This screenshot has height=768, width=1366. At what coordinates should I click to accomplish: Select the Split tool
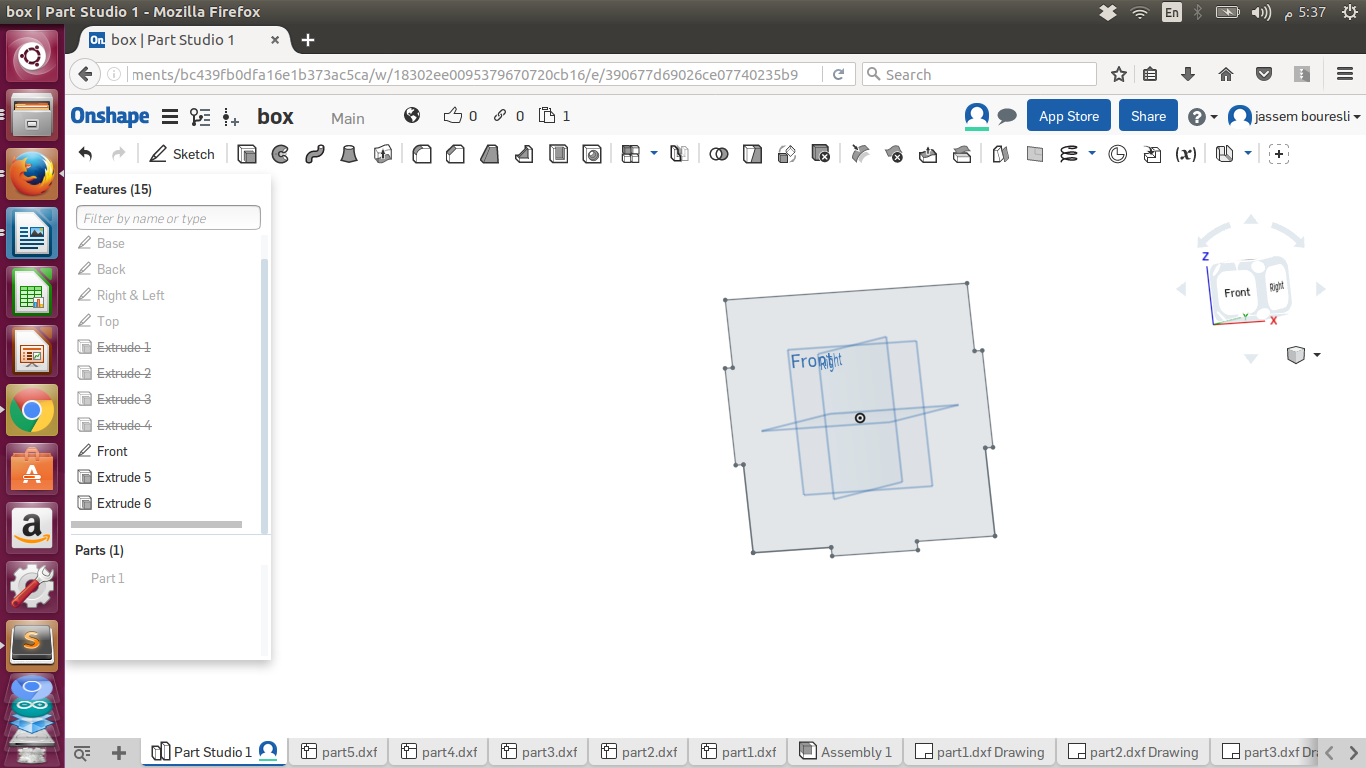tap(752, 154)
